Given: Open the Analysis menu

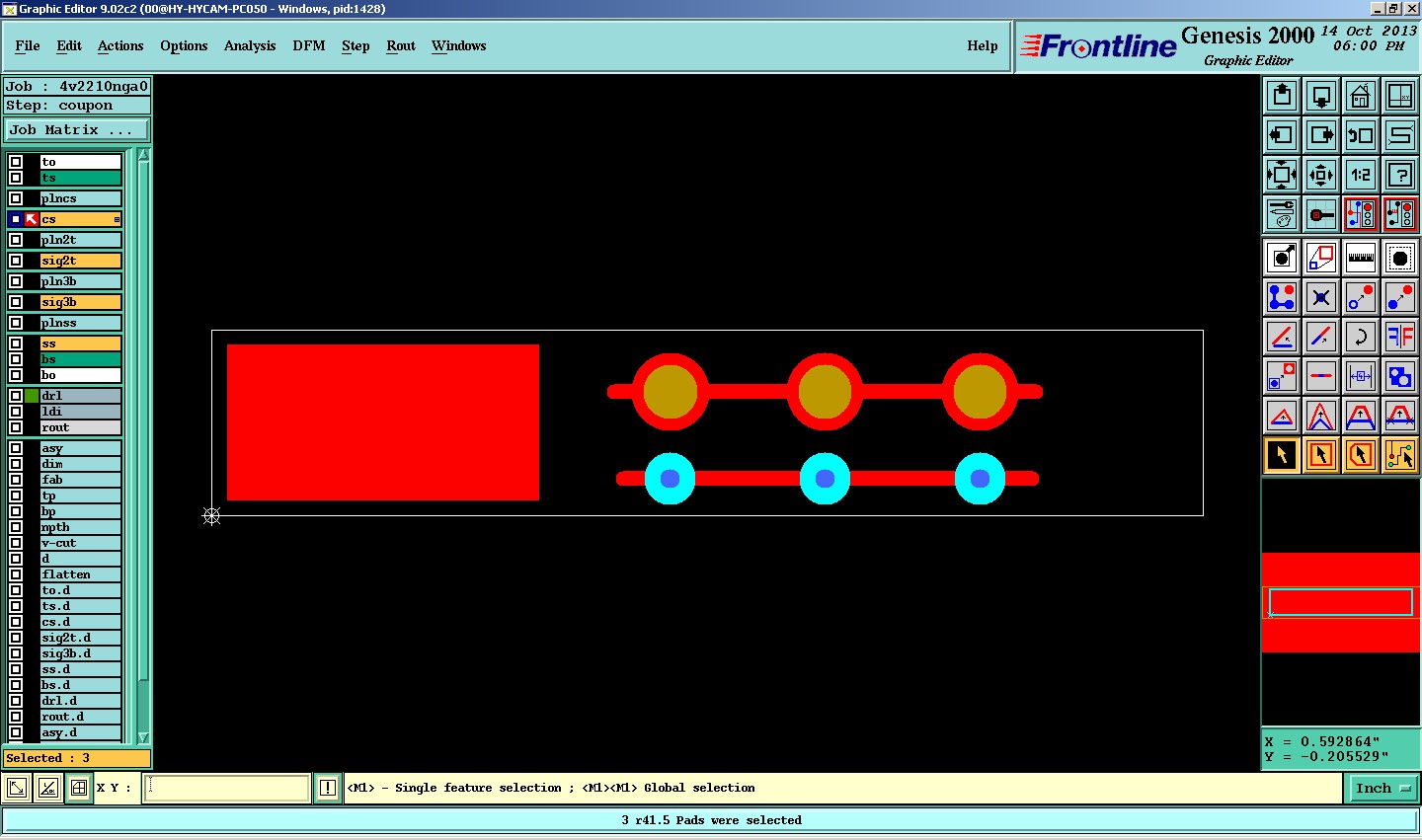Looking at the screenshot, I should tap(250, 45).
